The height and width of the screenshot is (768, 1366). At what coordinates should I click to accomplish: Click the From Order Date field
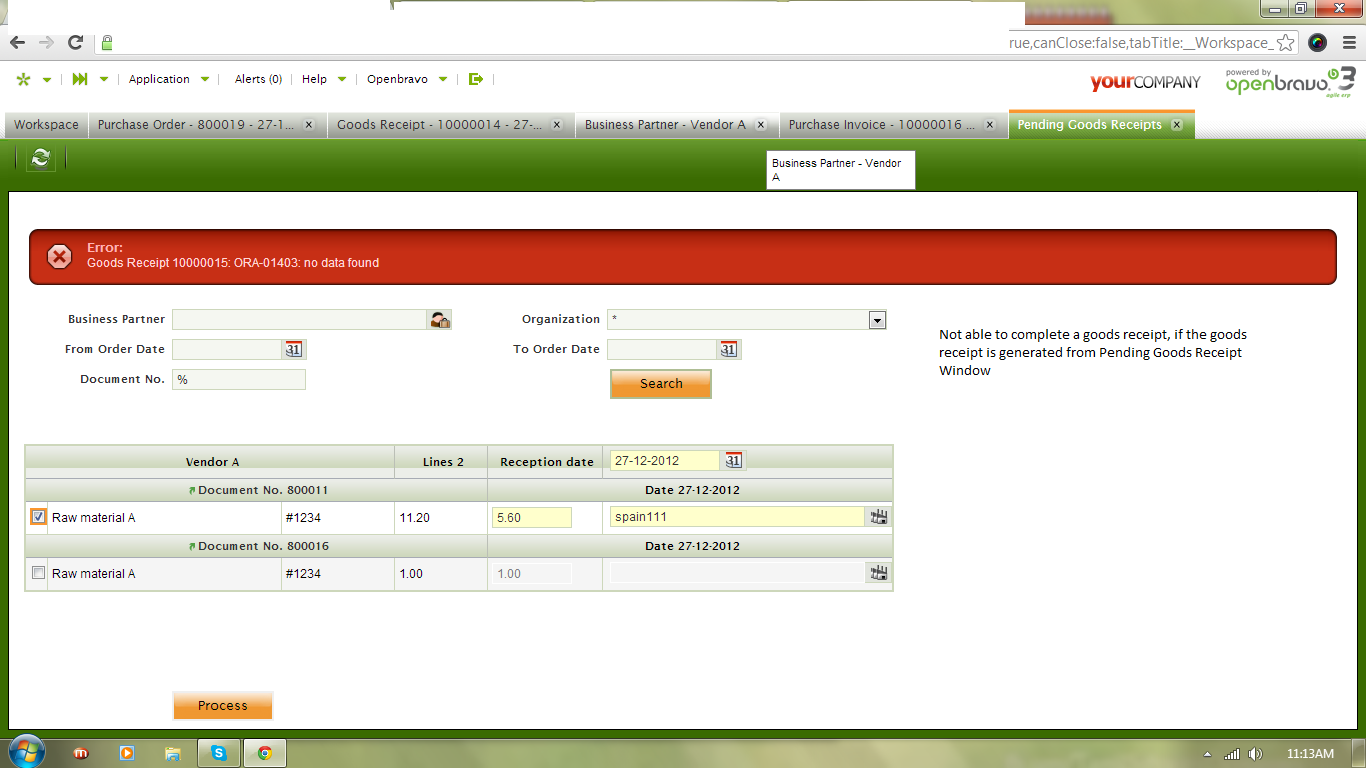coord(227,349)
